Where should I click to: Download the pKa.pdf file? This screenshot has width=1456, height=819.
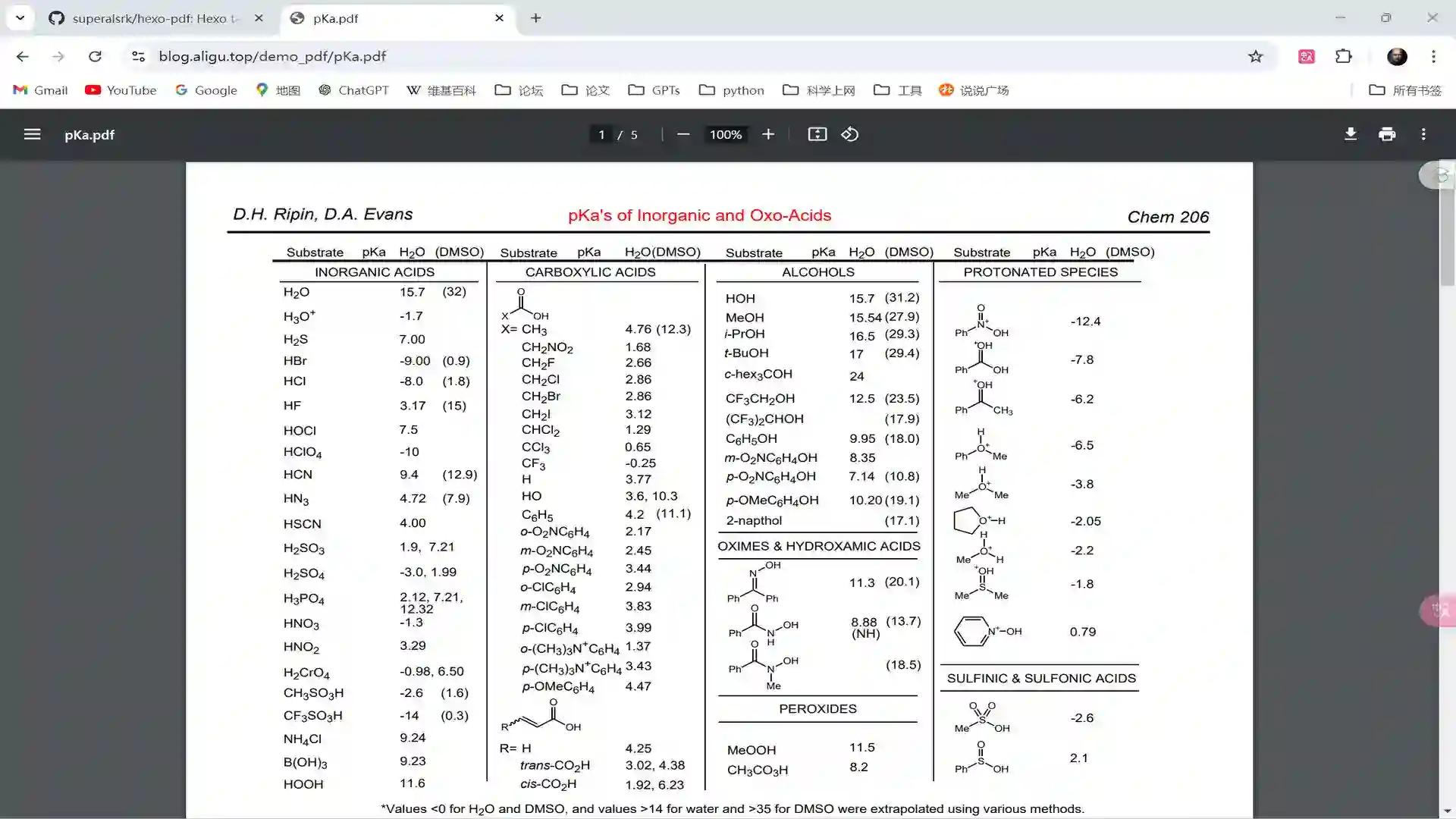1351,134
